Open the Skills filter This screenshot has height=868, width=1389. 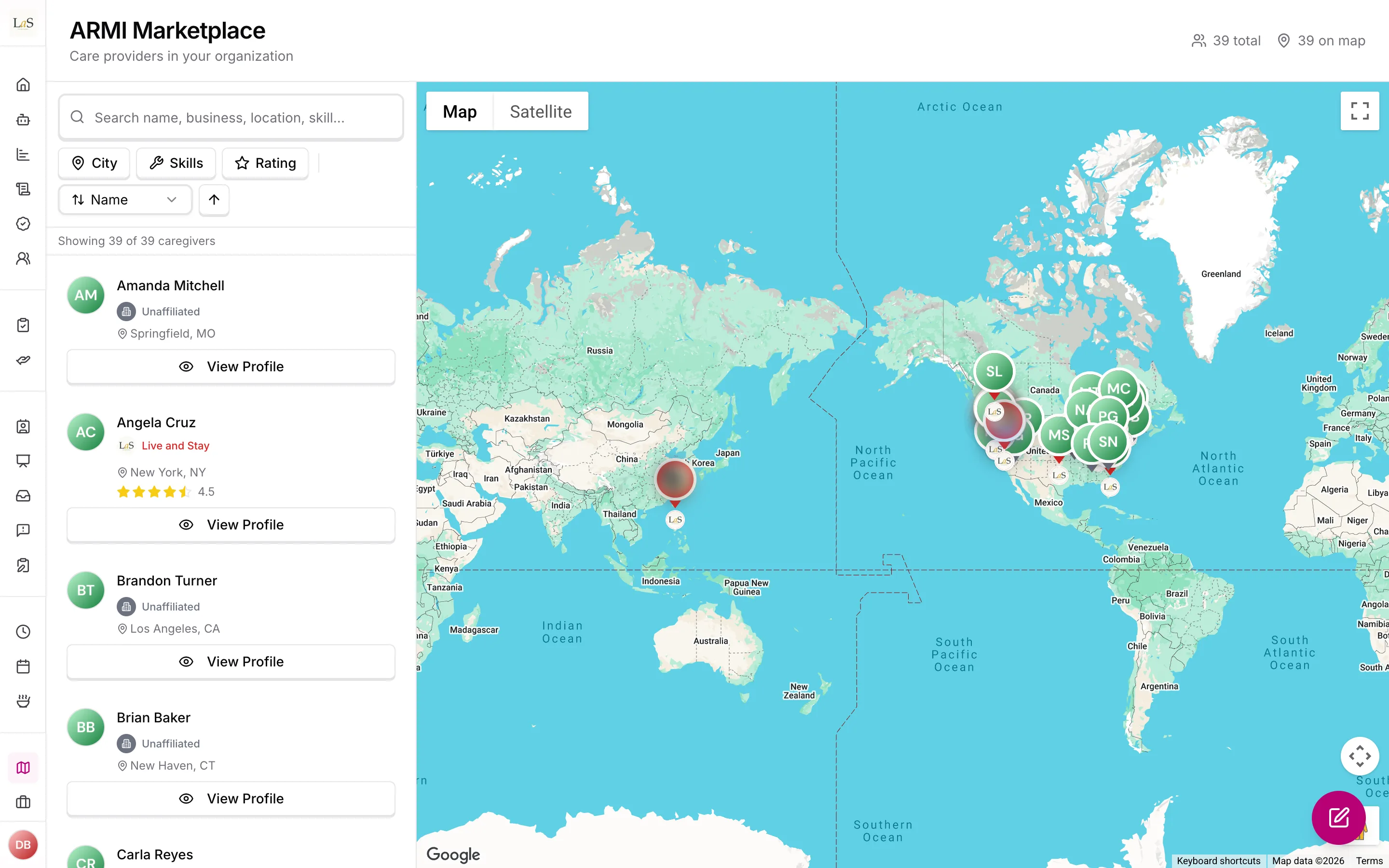(x=176, y=163)
